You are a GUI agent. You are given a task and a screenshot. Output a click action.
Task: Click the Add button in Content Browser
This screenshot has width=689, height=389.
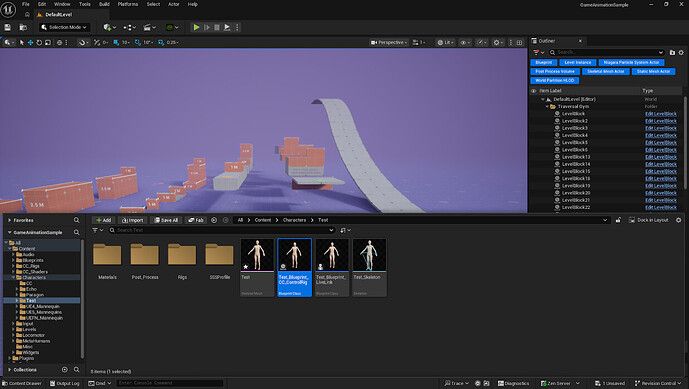pyautogui.click(x=104, y=220)
